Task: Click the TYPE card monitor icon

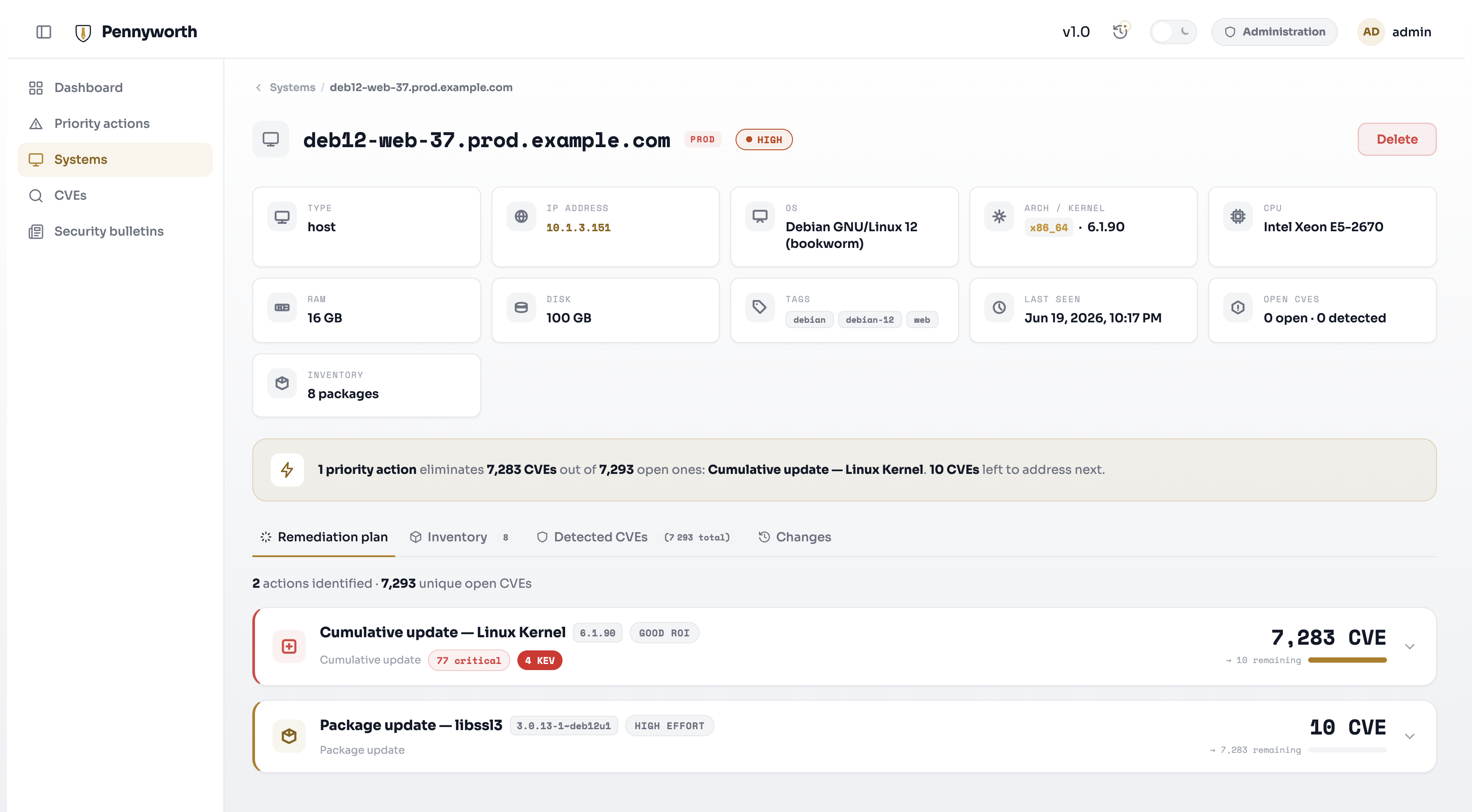Action: (282, 216)
